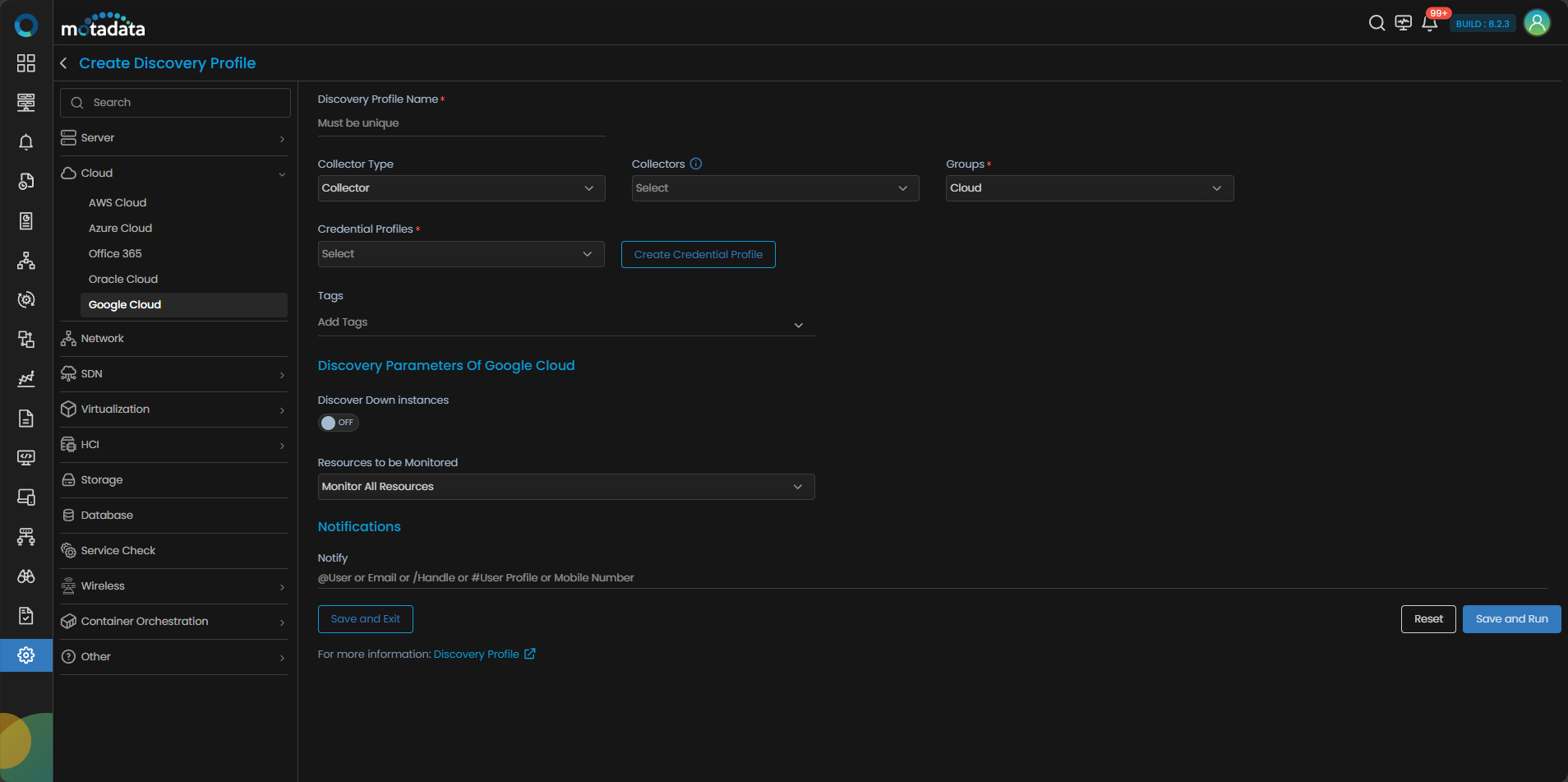Viewport: 1568px width, 782px height.
Task: Click external link icon next to Discovery Profile
Action: 530,654
